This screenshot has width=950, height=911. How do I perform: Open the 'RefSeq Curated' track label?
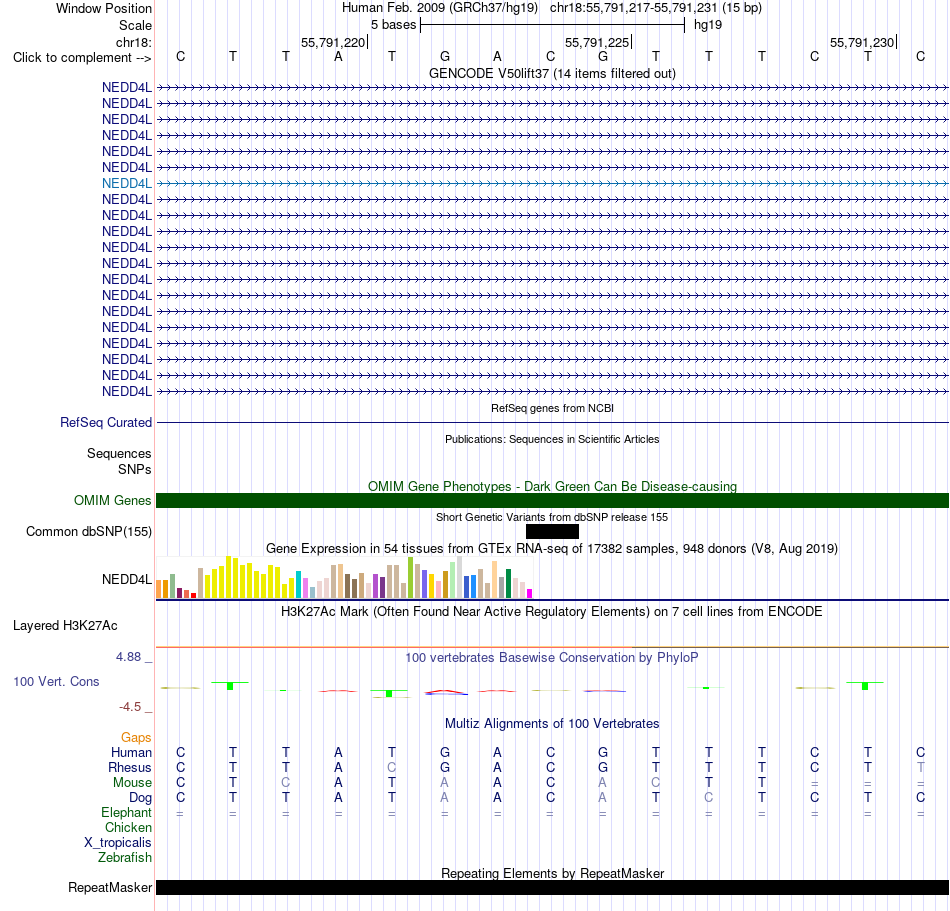tap(106, 422)
